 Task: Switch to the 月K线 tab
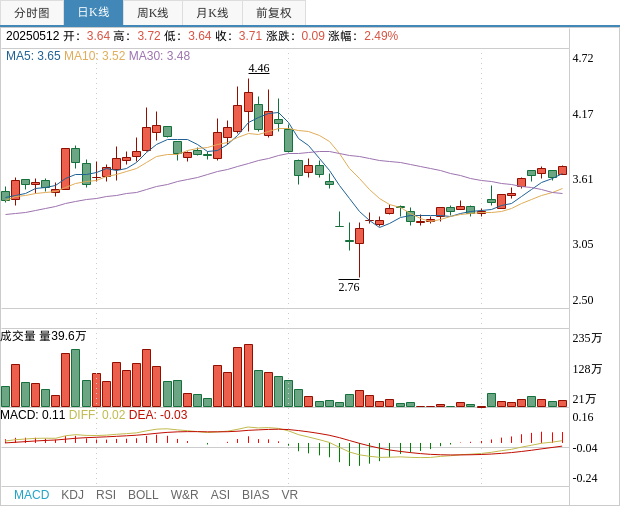click(212, 13)
